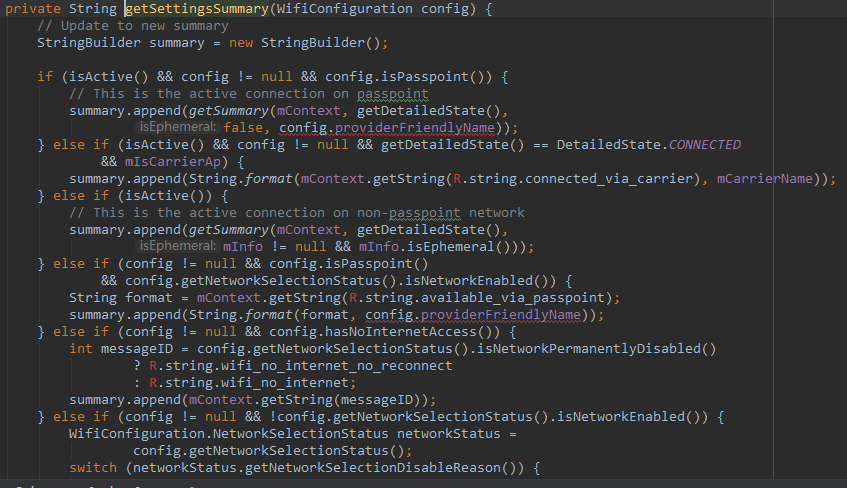The width and height of the screenshot is (847, 488).
Task: Click the comment 'Update to new summary'
Action: [x=133, y=26]
